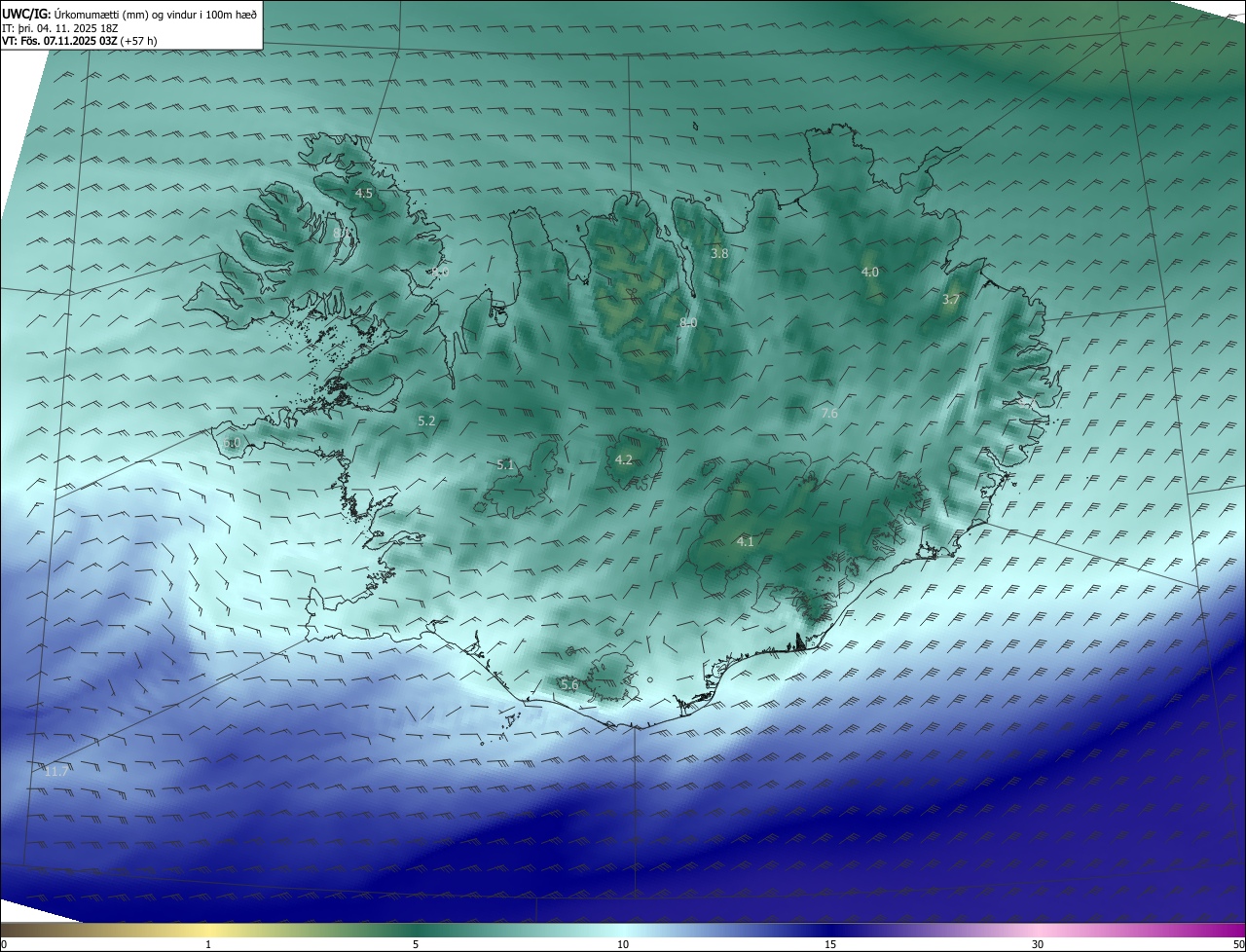
Task: Click the yellow color band above the 1 tick
Action: click(208, 930)
